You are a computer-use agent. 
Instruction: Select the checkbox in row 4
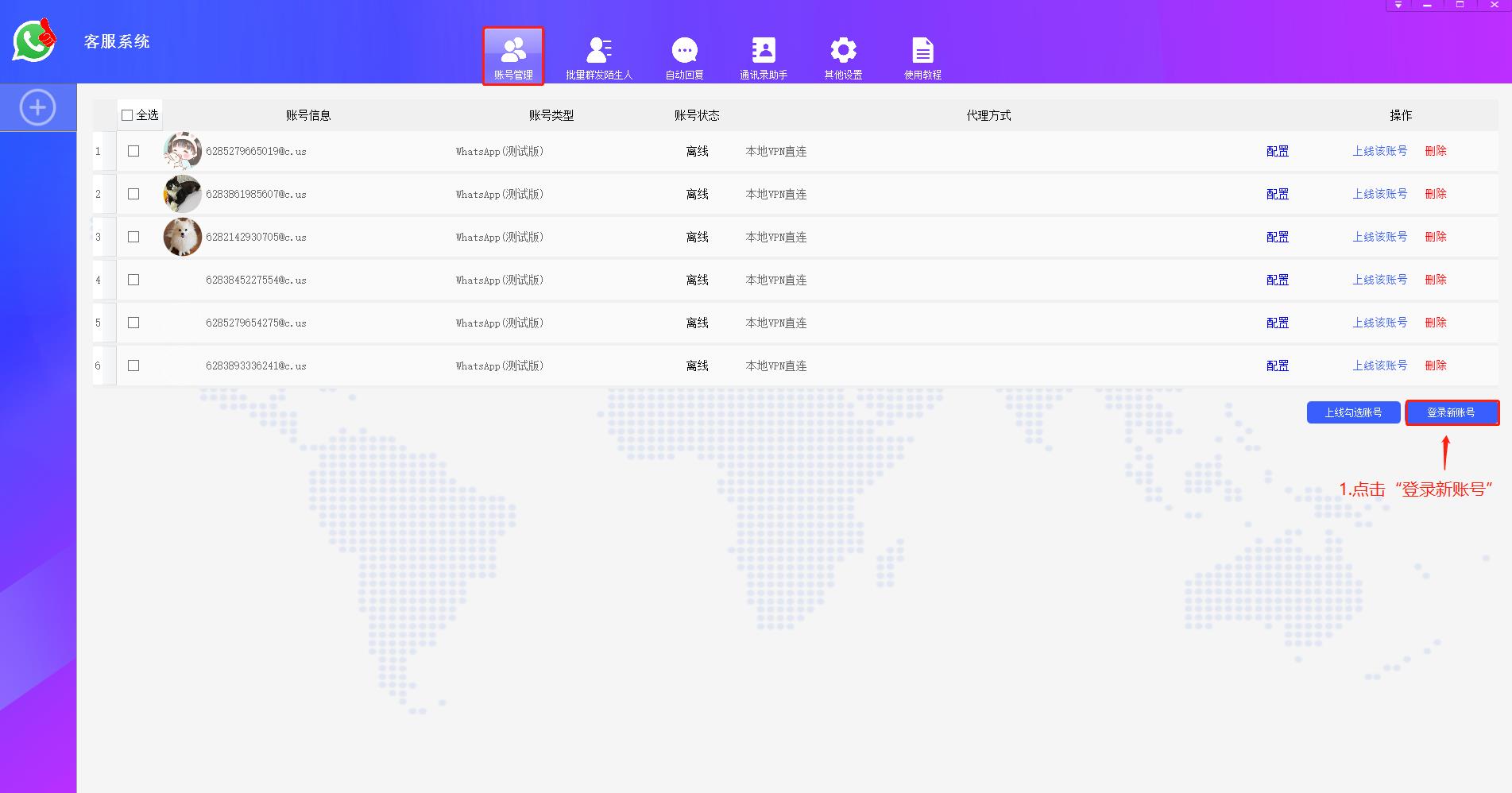(133, 280)
